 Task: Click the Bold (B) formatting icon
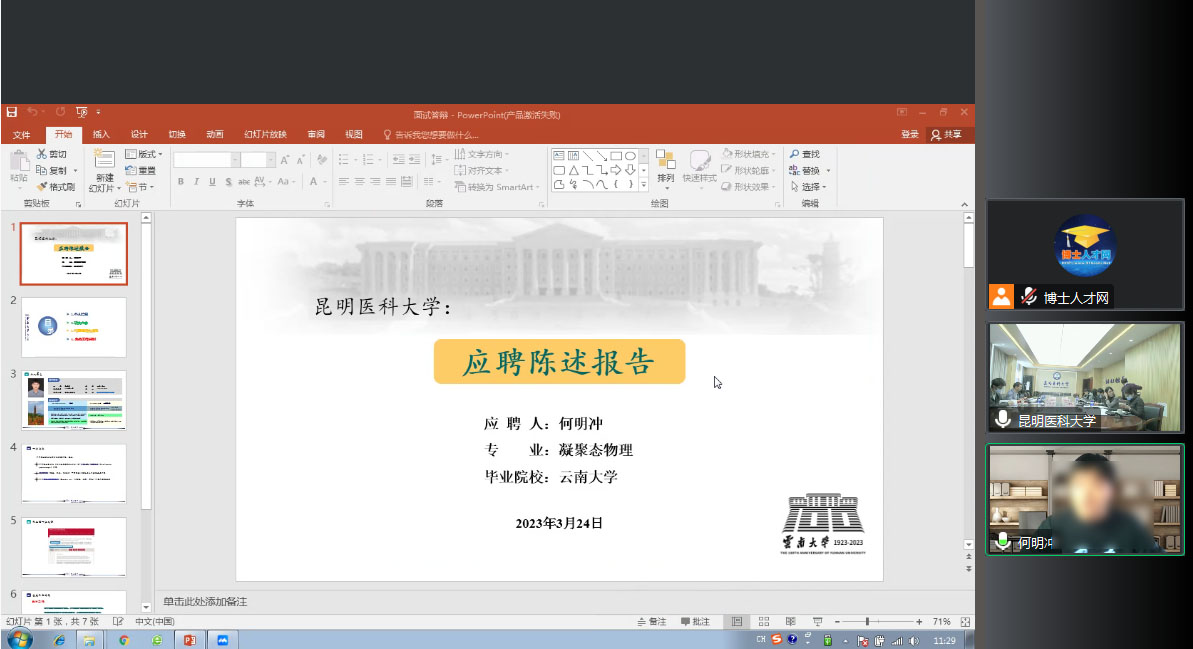180,182
